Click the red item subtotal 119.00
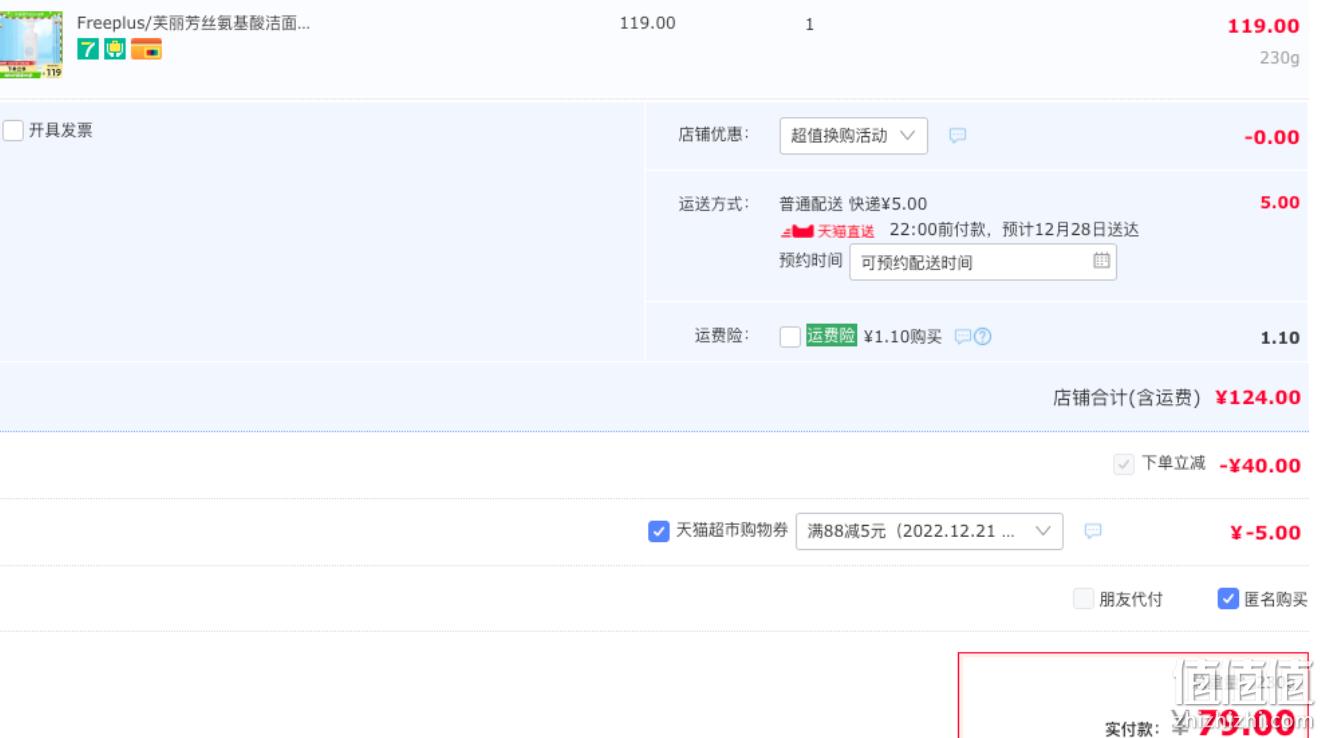The width and height of the screenshot is (1323, 738). click(x=1264, y=26)
